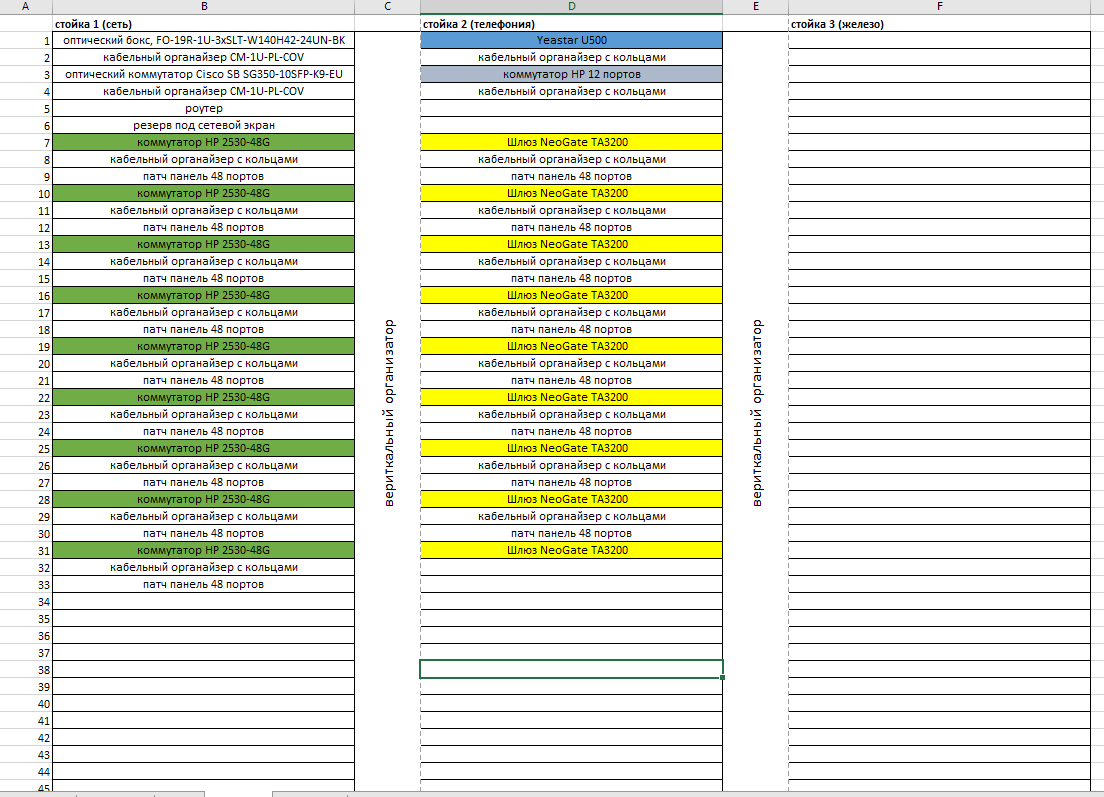Screen dimensions: 1104x797
Task: Click the 'стойка 2 (телефония)' heading cell
Action: (571, 23)
